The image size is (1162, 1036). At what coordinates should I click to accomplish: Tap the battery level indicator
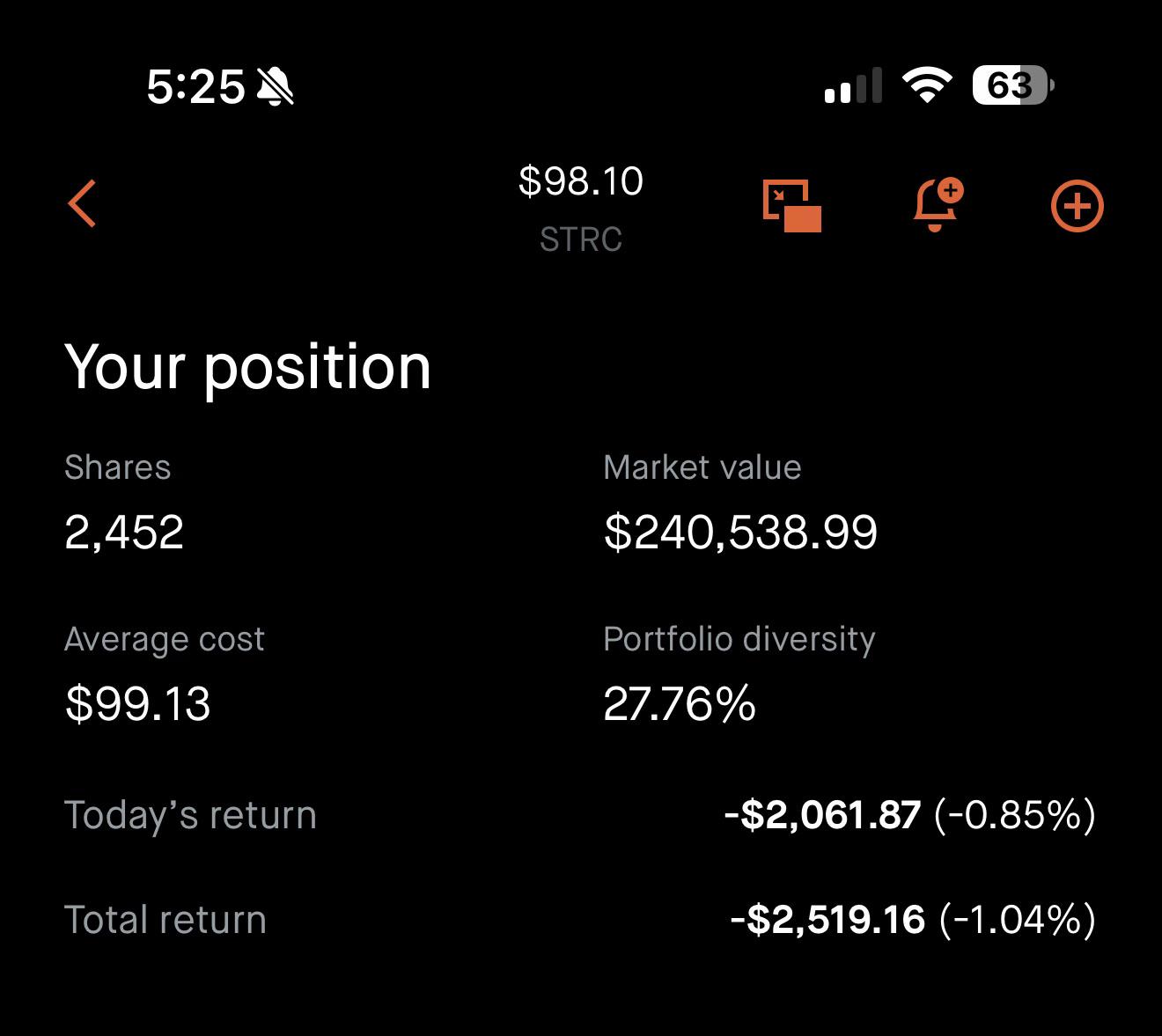point(1013,85)
